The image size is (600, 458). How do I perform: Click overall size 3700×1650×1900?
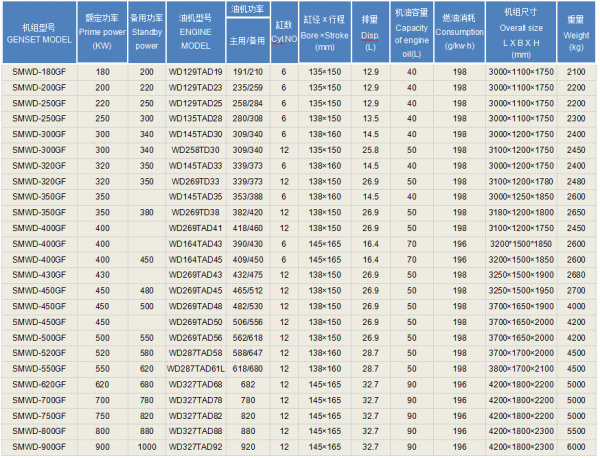(x=521, y=306)
